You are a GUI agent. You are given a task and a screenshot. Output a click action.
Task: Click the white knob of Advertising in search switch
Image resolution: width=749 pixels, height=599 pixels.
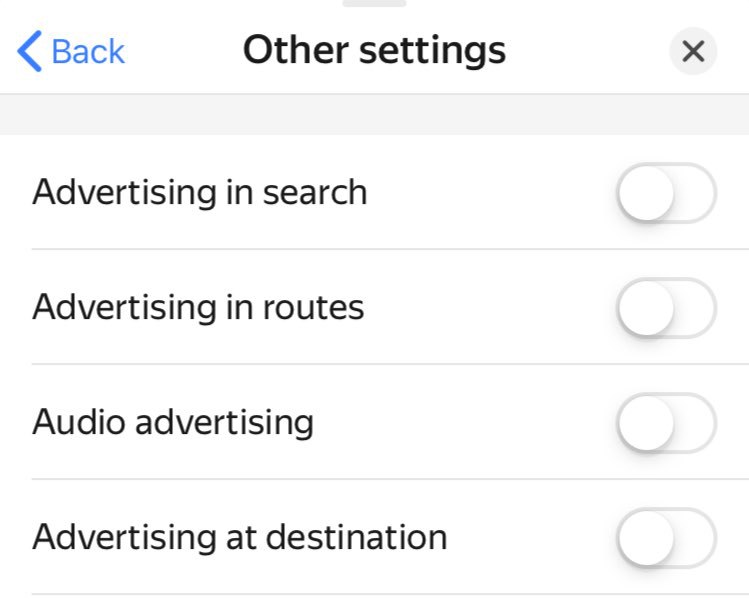(646, 192)
